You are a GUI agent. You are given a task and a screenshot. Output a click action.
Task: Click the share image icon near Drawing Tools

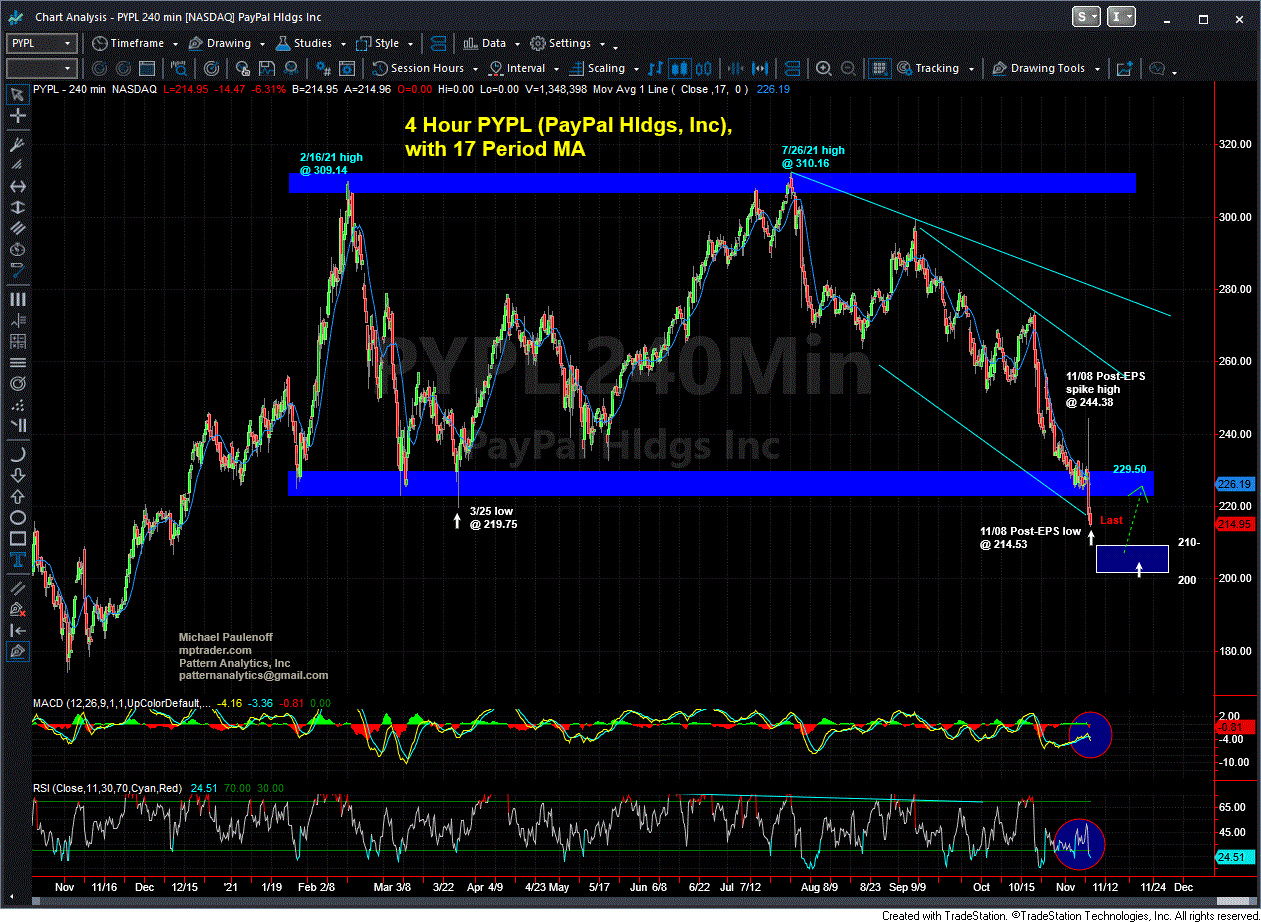1124,68
